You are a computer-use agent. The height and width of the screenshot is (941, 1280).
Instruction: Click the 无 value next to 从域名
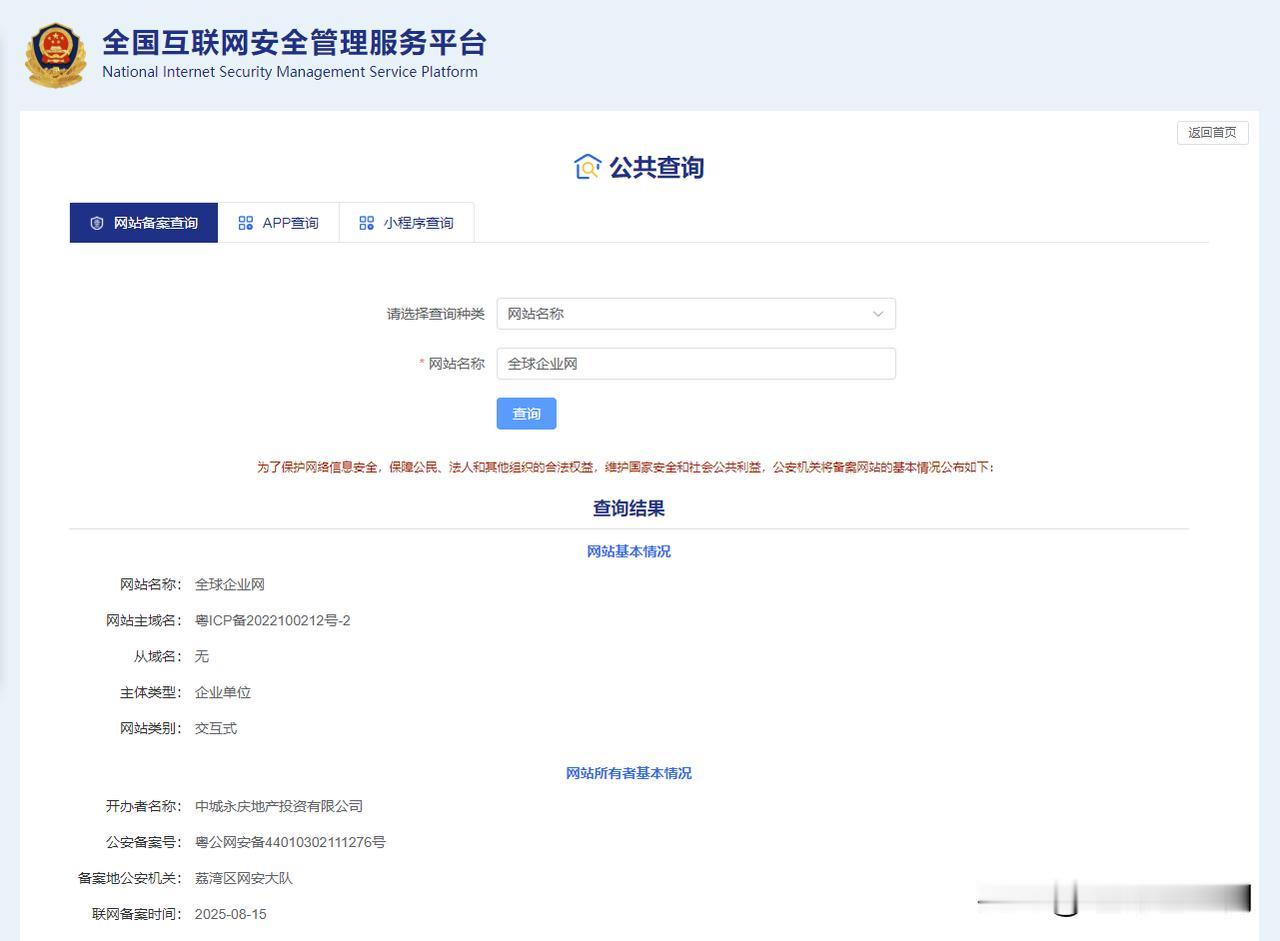[202, 657]
